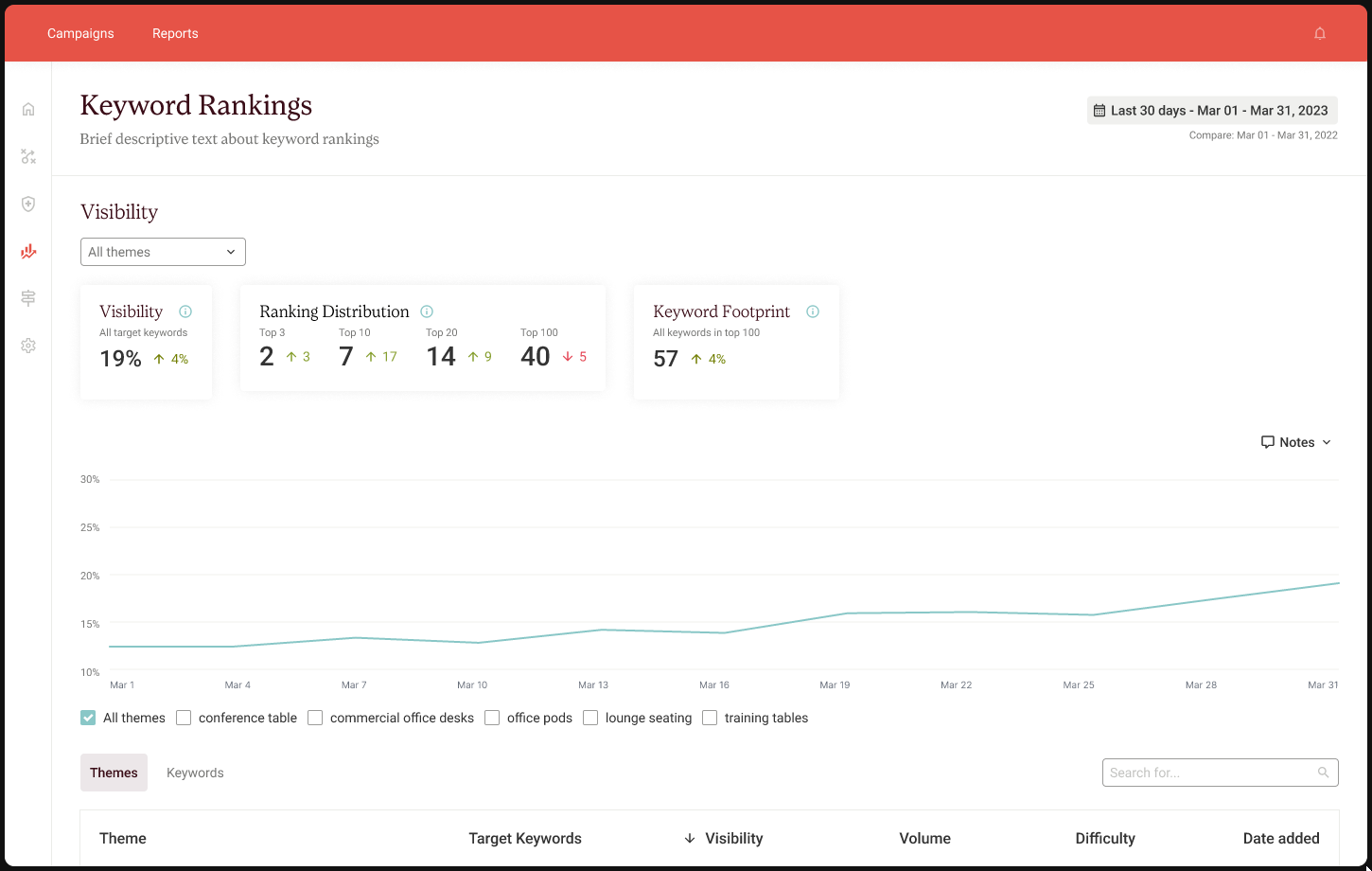Click the info icon beside Keyword Footprint

pos(813,311)
